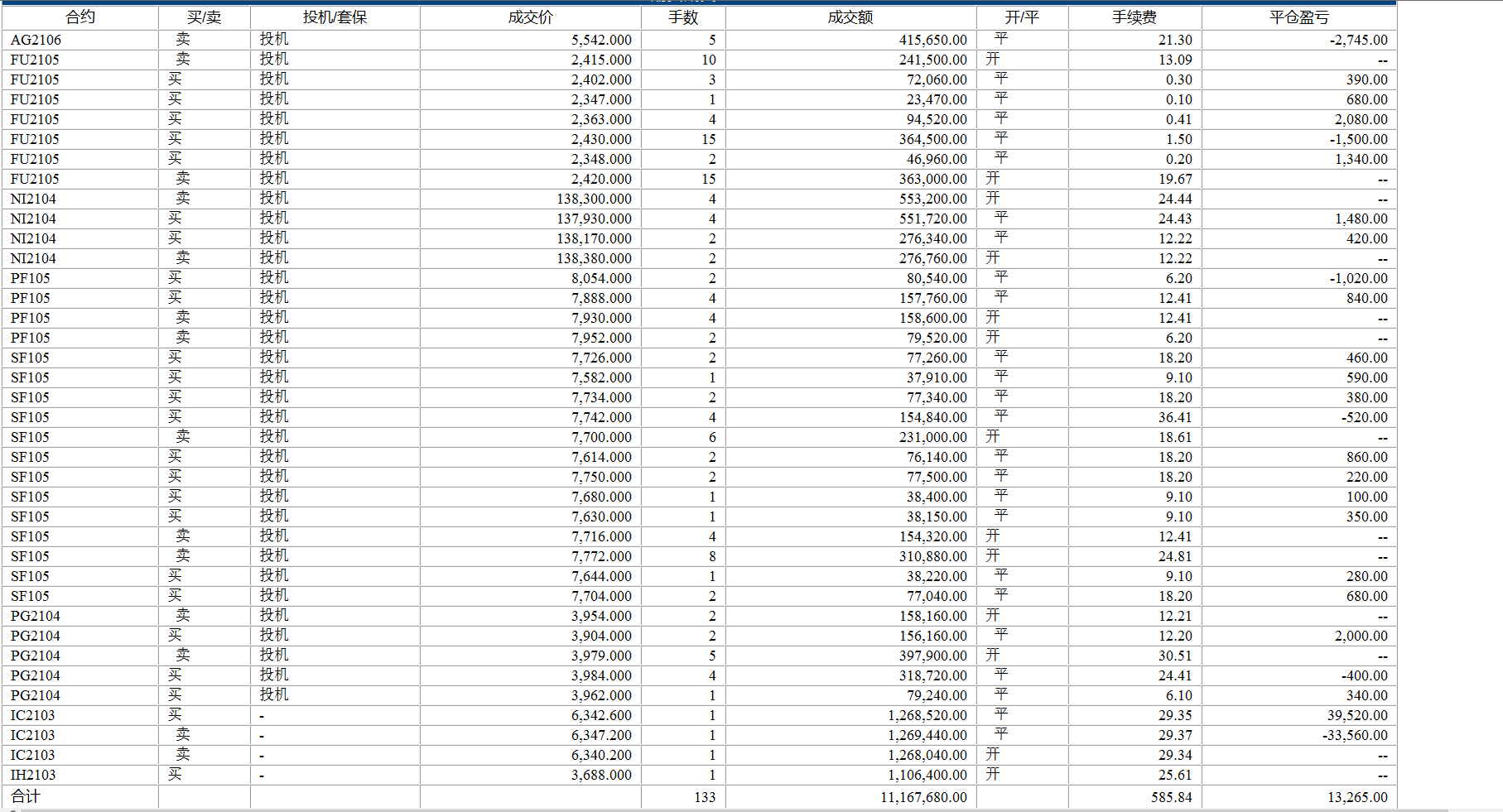Click the 手续费 column header
The height and width of the screenshot is (812, 1503).
tap(1134, 17)
